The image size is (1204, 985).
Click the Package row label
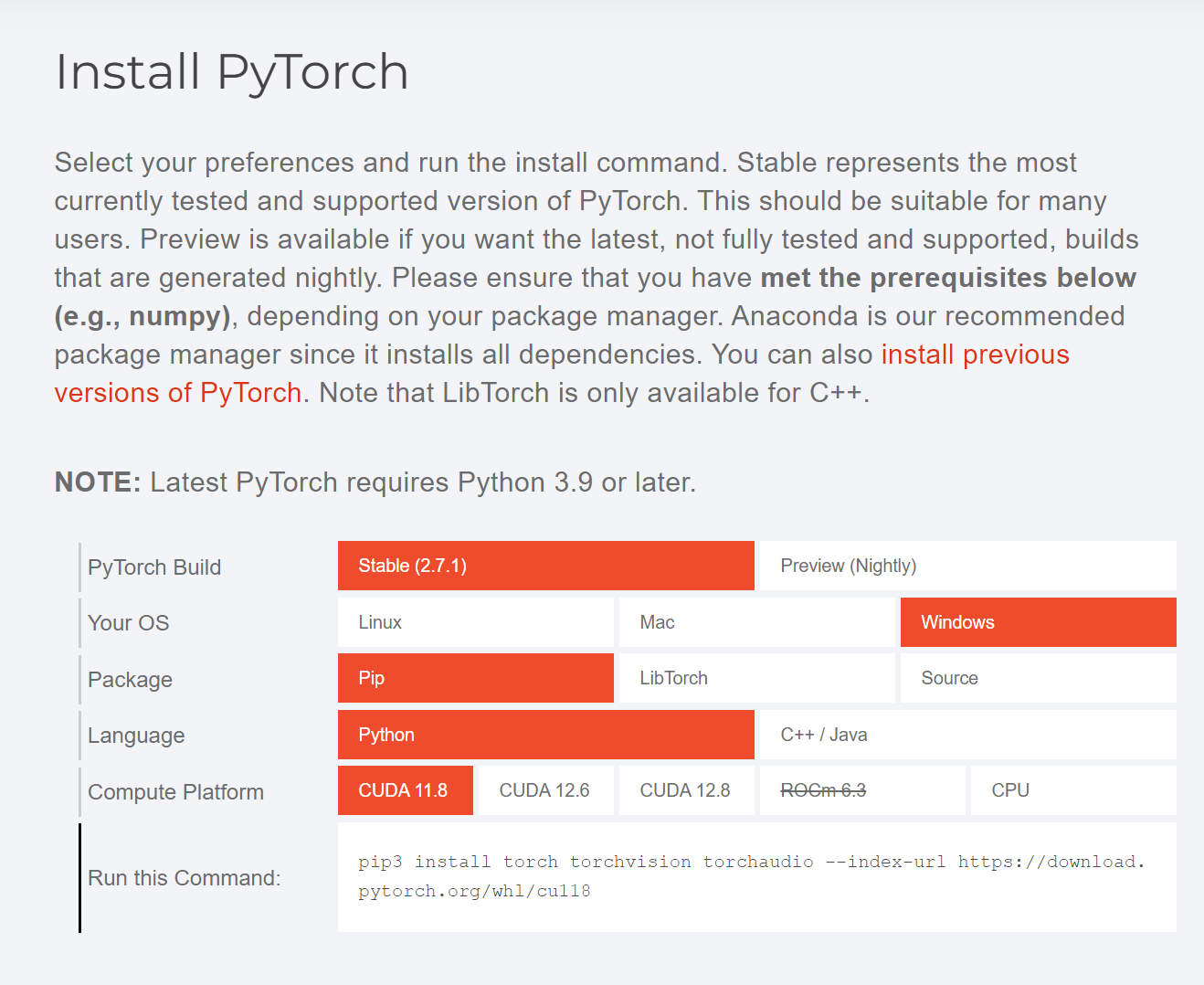point(130,680)
